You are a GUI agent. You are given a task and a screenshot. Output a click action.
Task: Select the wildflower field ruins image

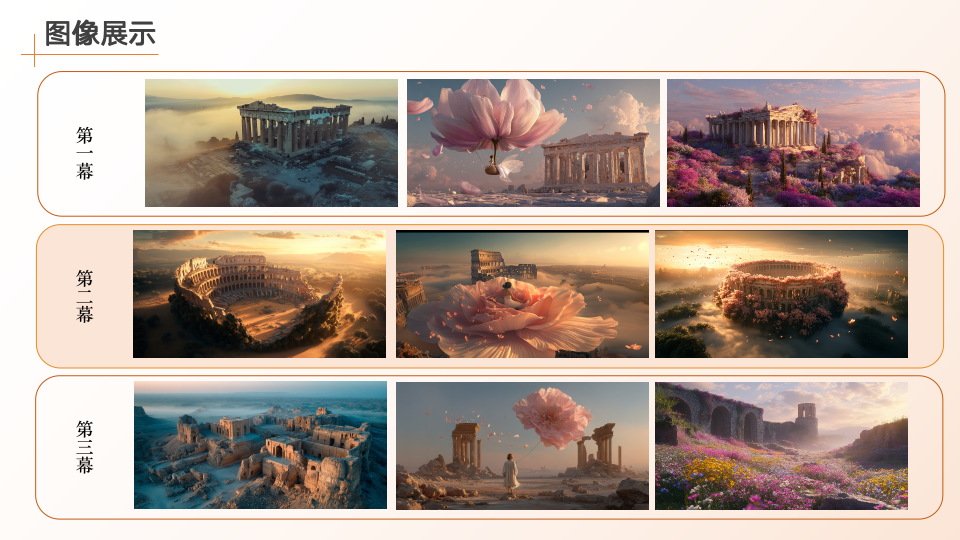(781, 446)
